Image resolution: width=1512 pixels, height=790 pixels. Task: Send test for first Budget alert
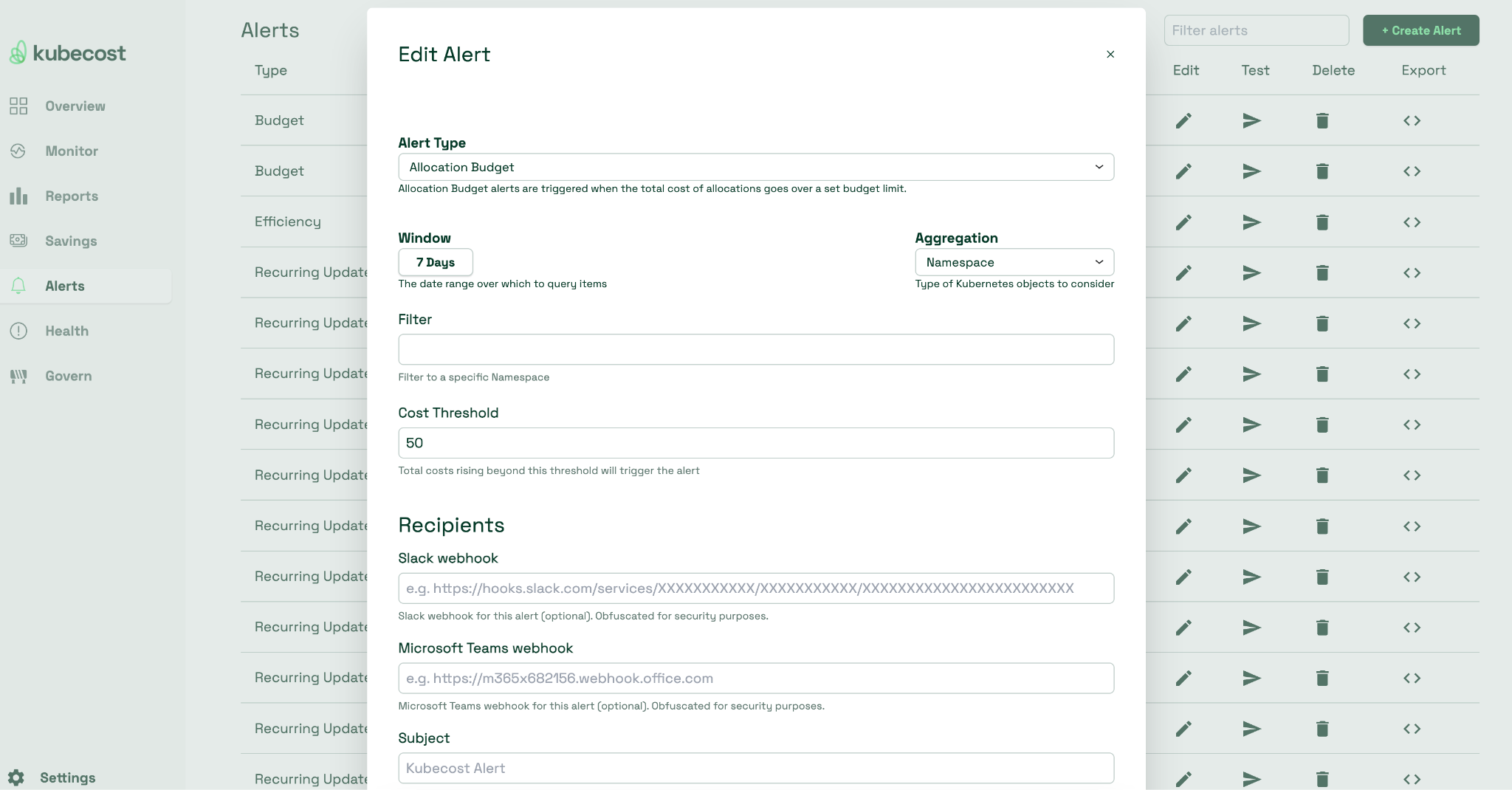coord(1251,120)
